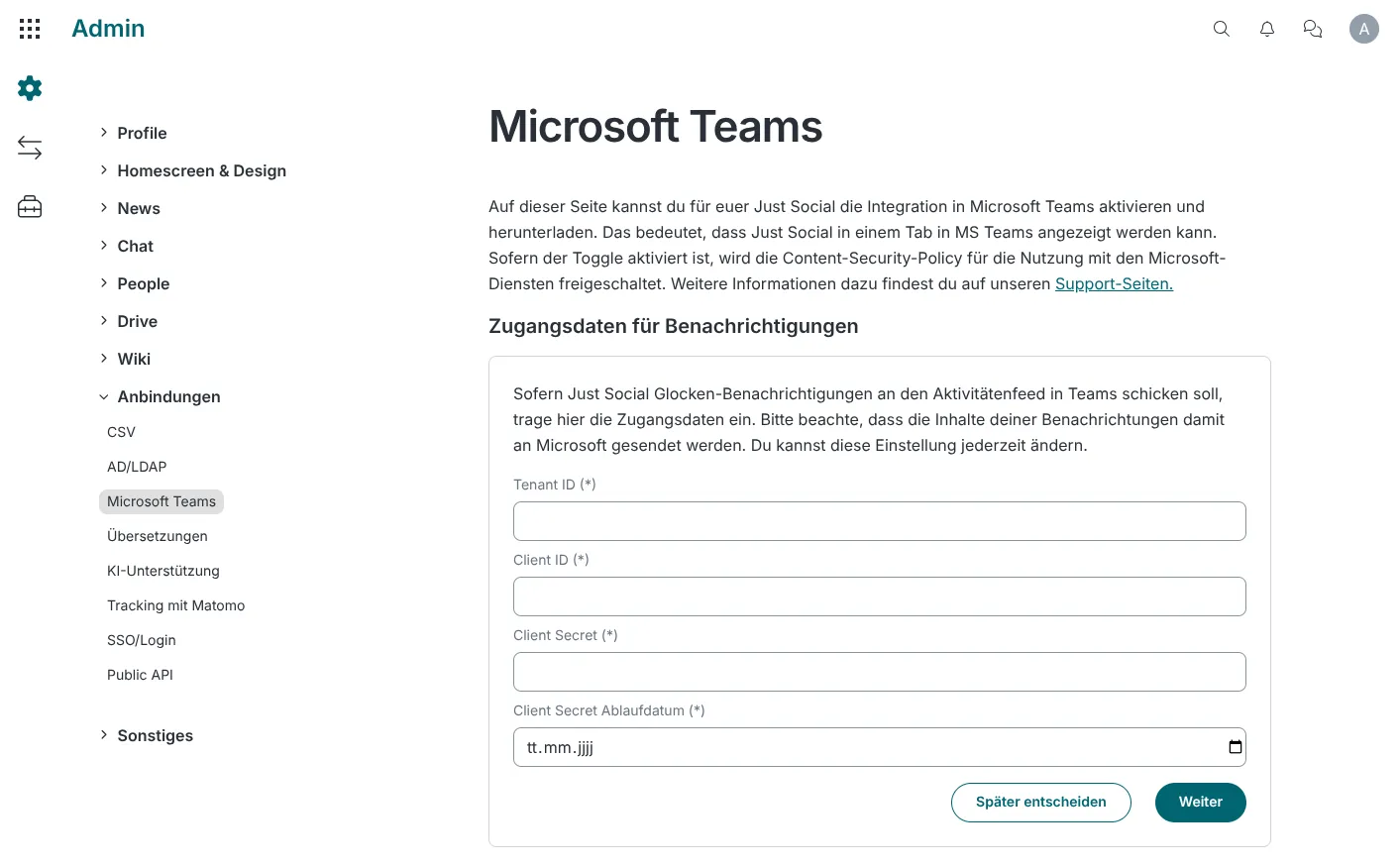The image size is (1400, 867).
Task: Open SSO/Login settings
Action: click(142, 640)
